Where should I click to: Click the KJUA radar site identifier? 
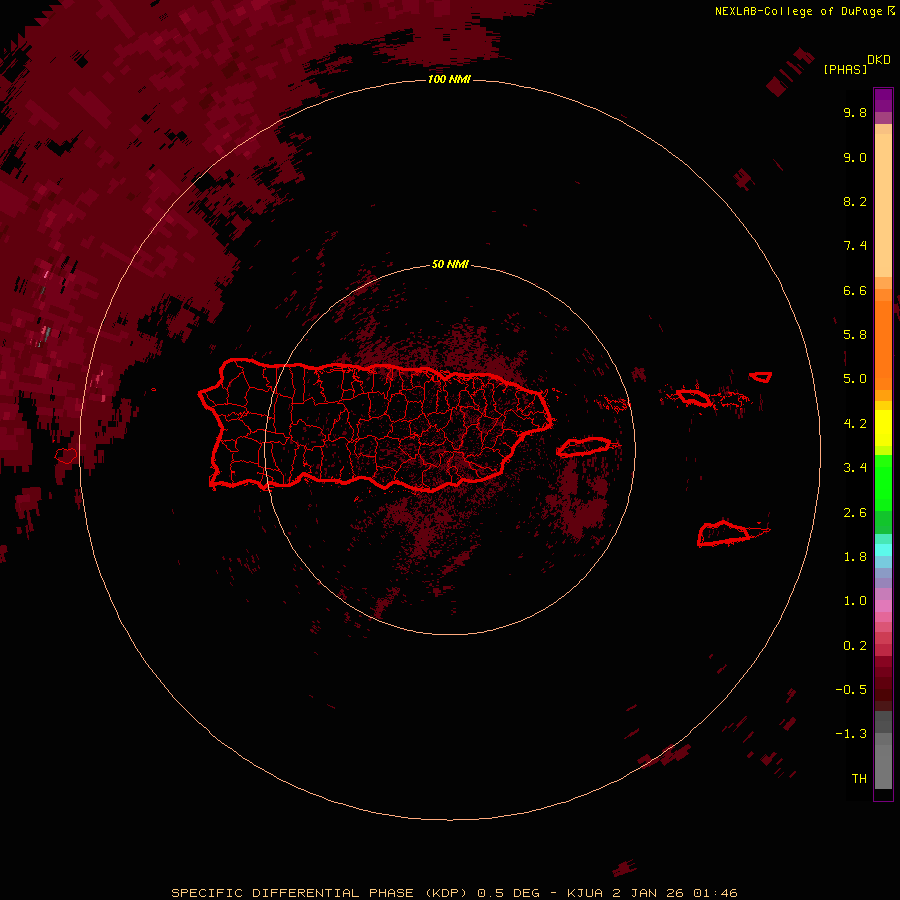click(x=585, y=893)
